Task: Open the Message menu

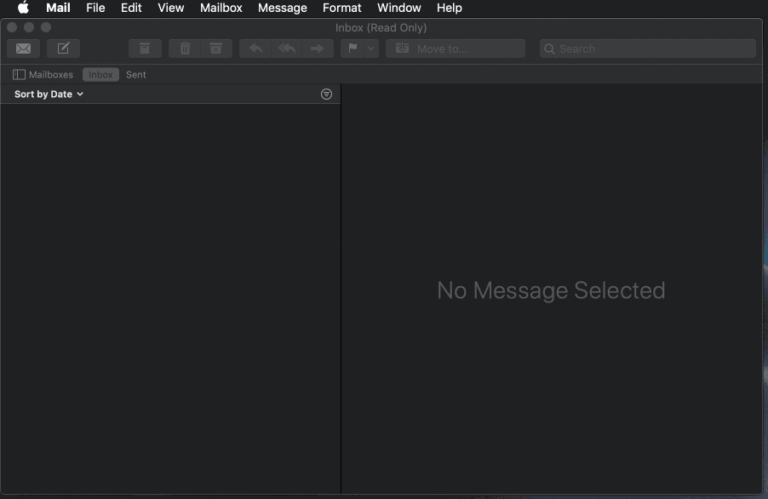Action: 282,8
